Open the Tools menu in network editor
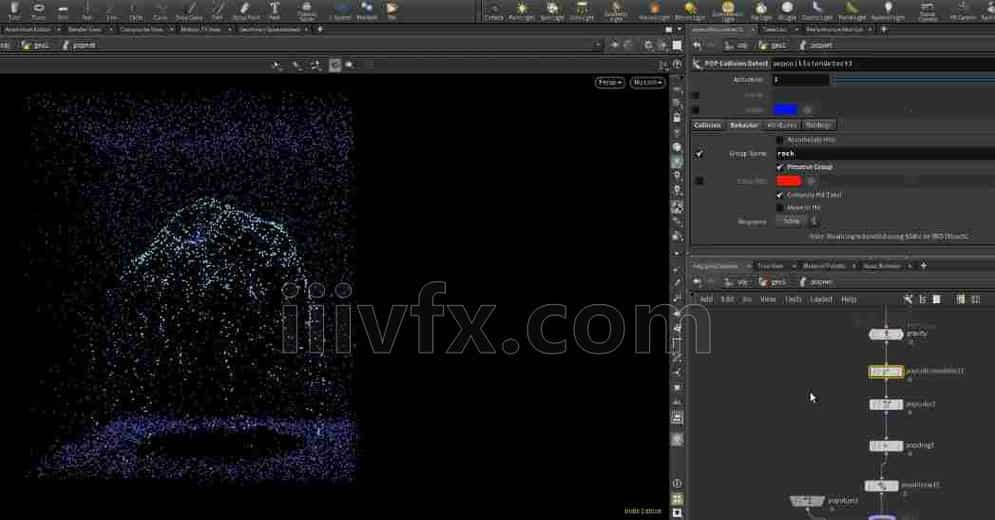 click(x=794, y=299)
